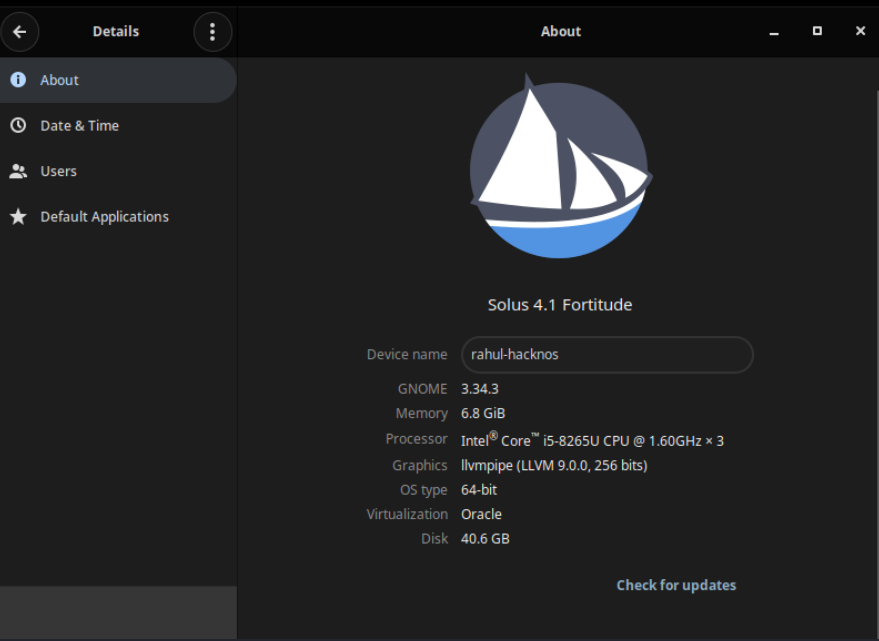879x641 pixels.
Task: Click the clock icon beside Date & Time
Action: [18, 125]
